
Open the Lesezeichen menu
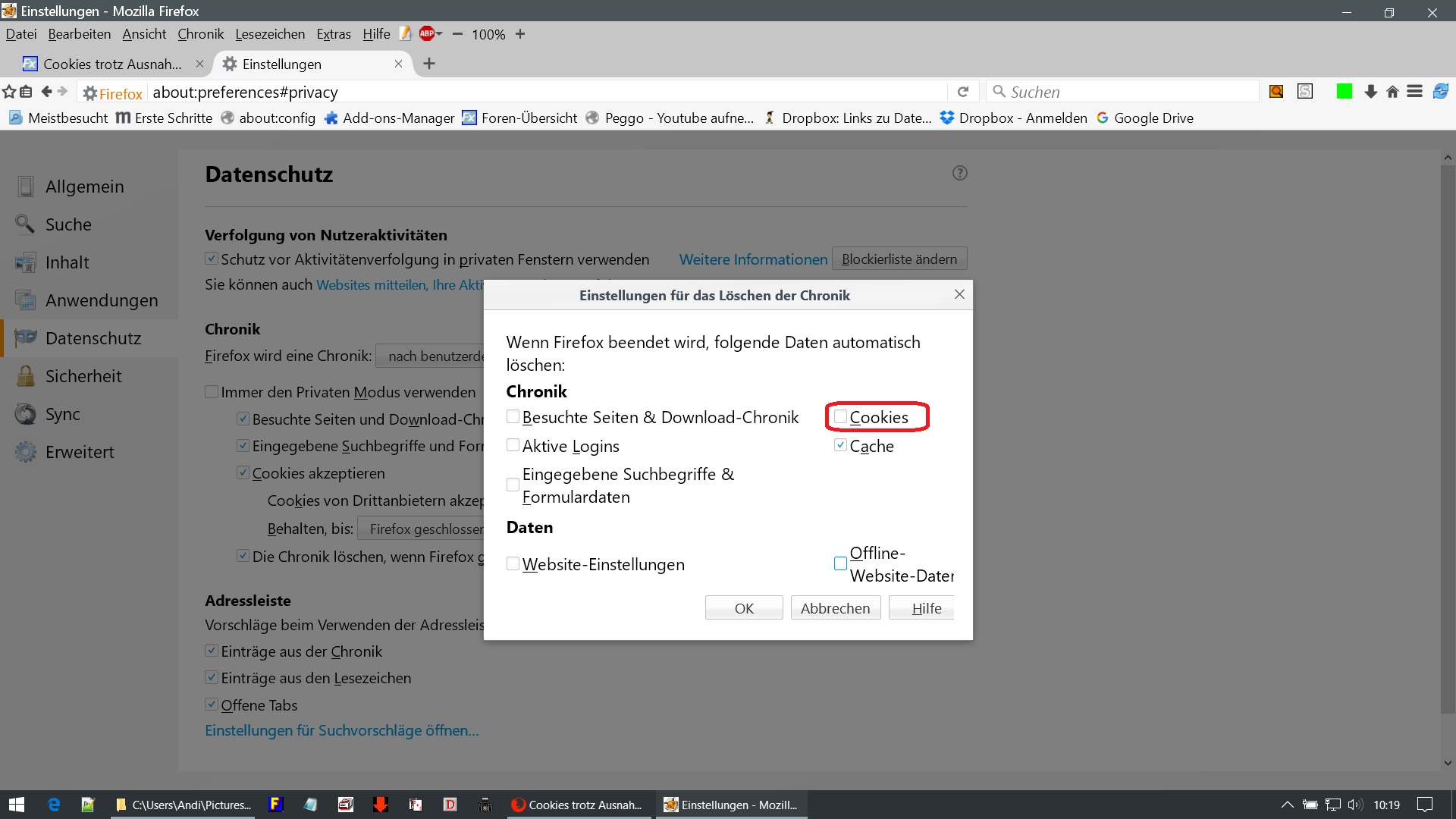(270, 34)
